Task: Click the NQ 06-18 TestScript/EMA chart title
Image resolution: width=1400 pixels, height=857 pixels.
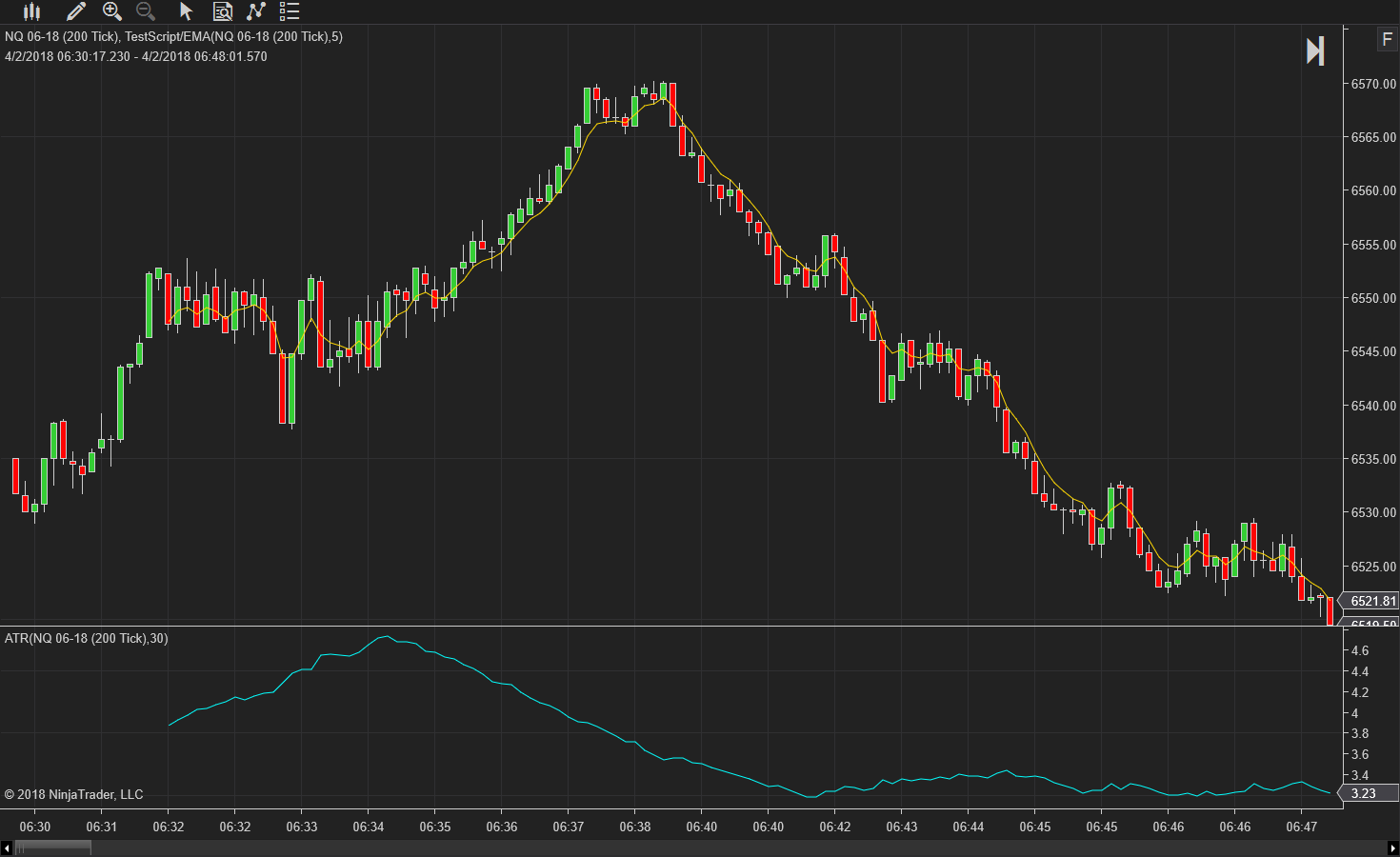Action: 173,36
